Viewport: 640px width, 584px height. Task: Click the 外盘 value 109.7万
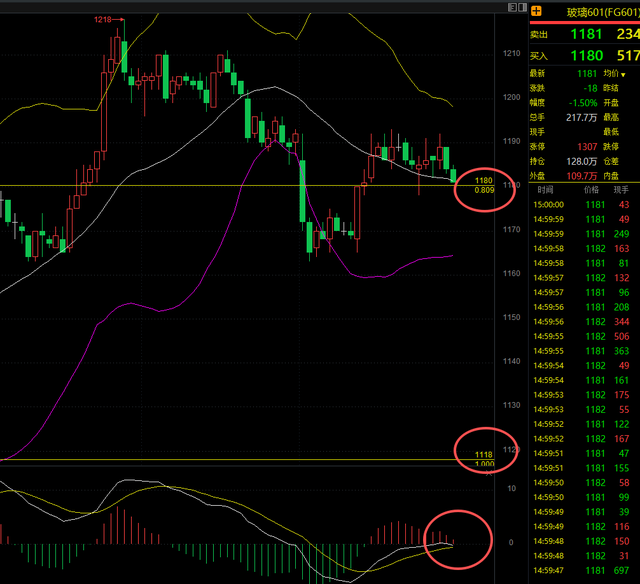(x=582, y=176)
